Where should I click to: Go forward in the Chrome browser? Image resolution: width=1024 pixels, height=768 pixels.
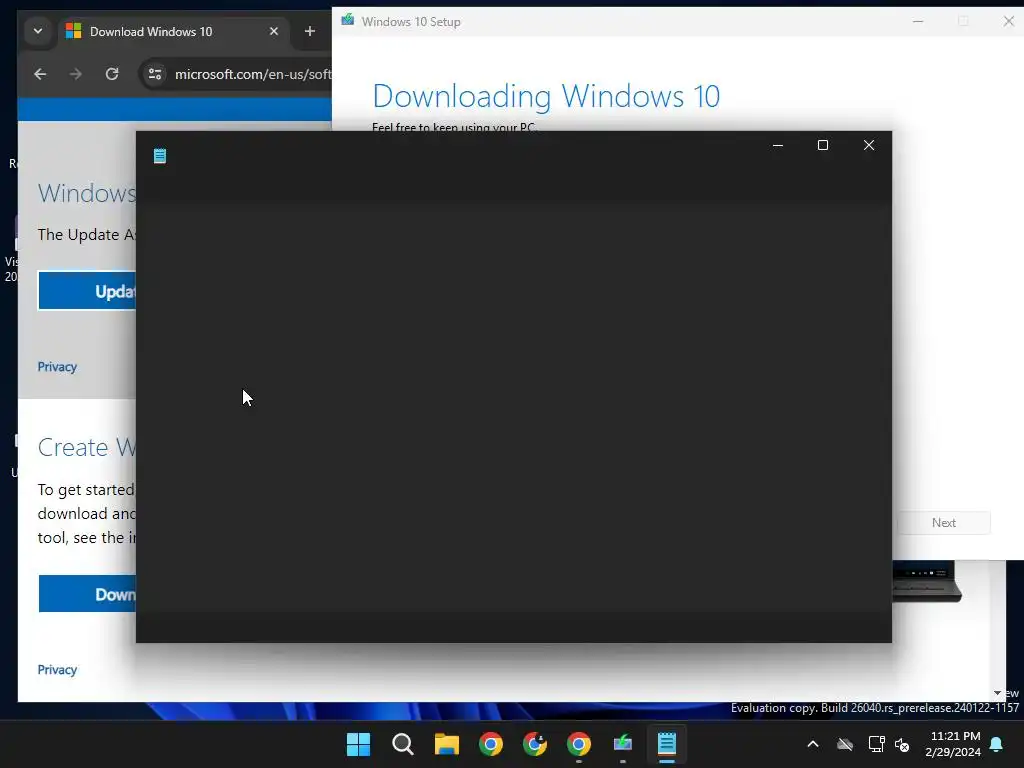tap(76, 74)
